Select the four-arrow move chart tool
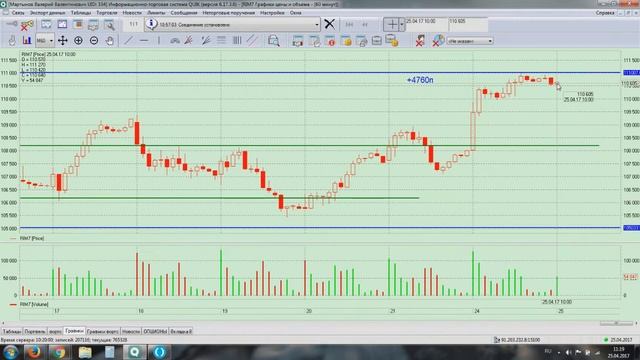The image size is (640, 360). tap(62, 40)
